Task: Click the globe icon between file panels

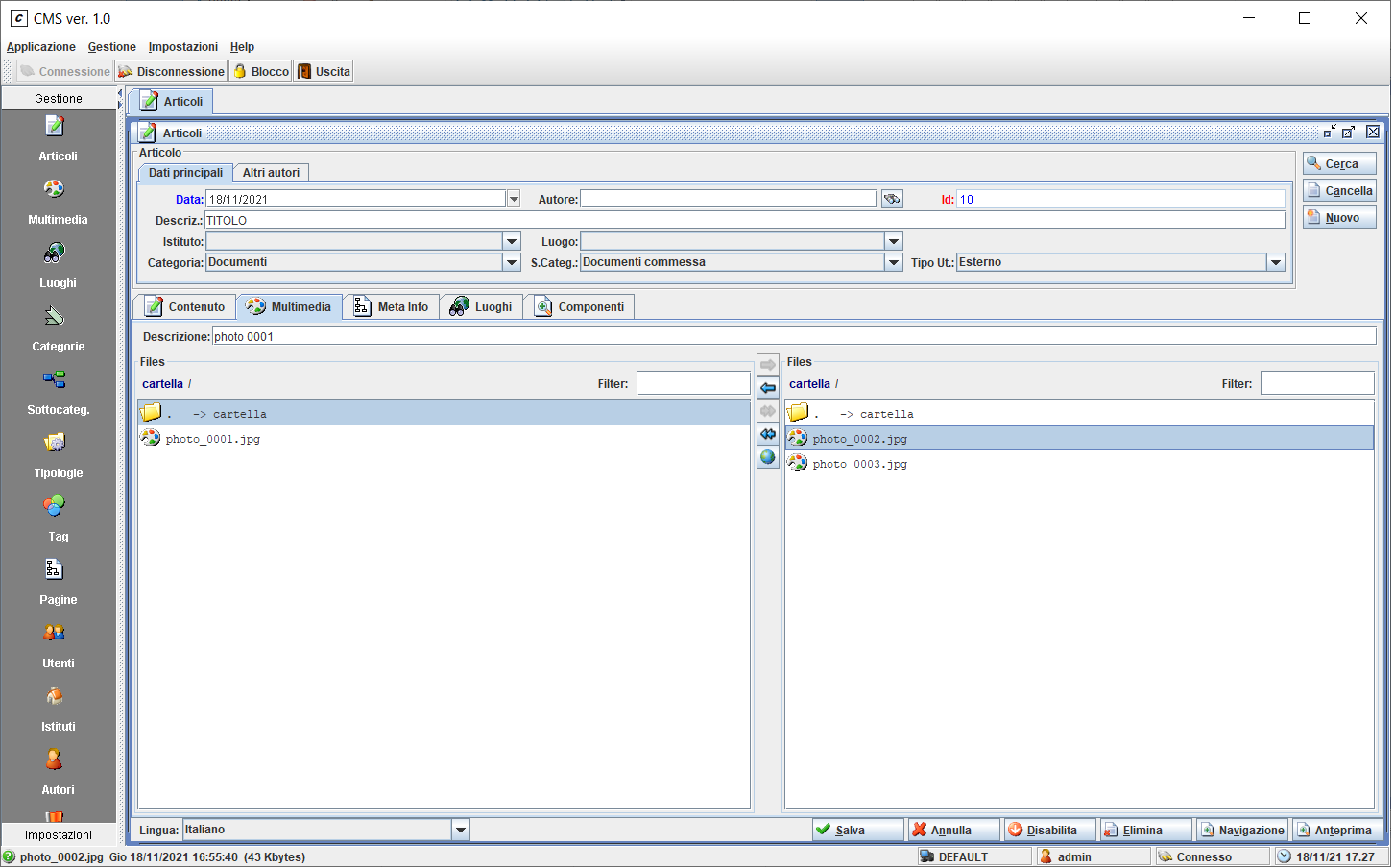Action: [x=768, y=457]
